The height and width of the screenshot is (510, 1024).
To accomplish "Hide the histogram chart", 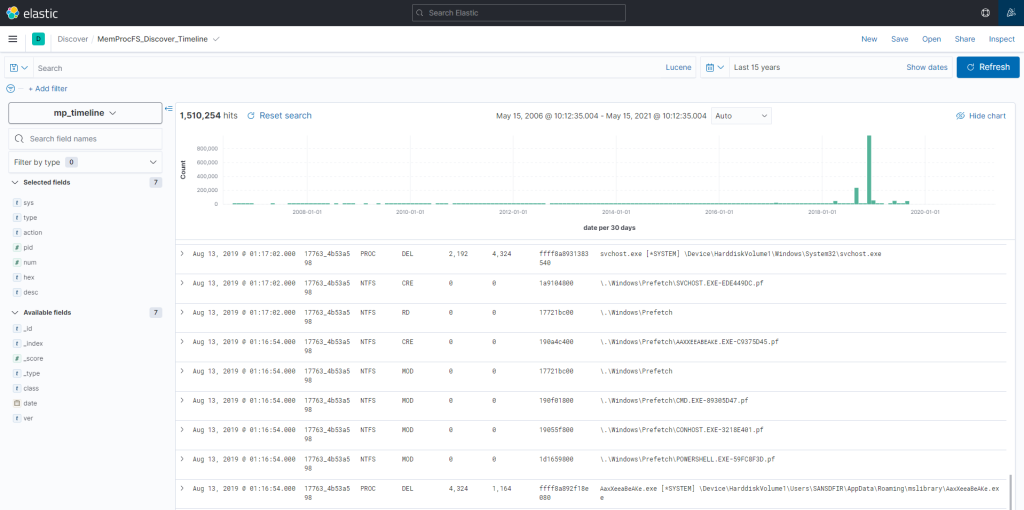I will coord(980,116).
